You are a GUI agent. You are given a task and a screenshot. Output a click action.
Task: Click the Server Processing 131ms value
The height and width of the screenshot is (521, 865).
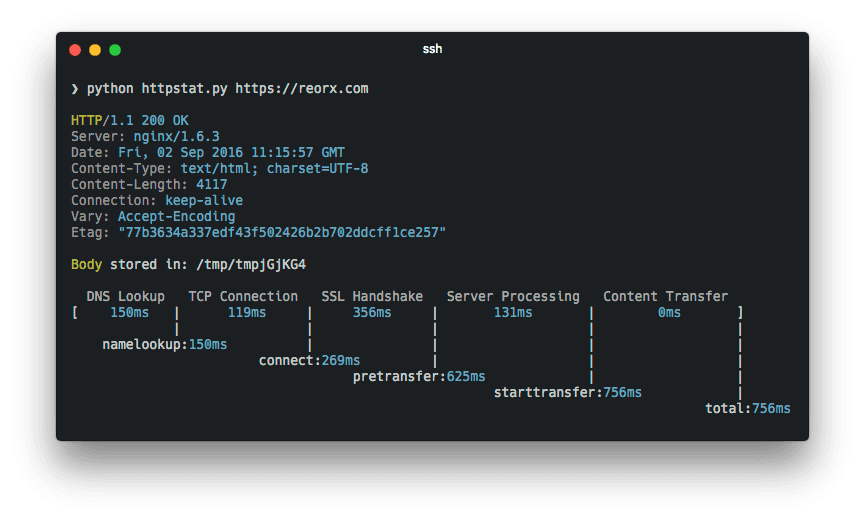[x=513, y=312]
